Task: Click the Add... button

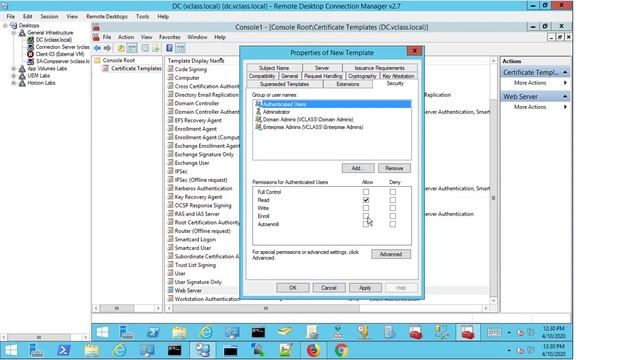Action: pyautogui.click(x=358, y=168)
